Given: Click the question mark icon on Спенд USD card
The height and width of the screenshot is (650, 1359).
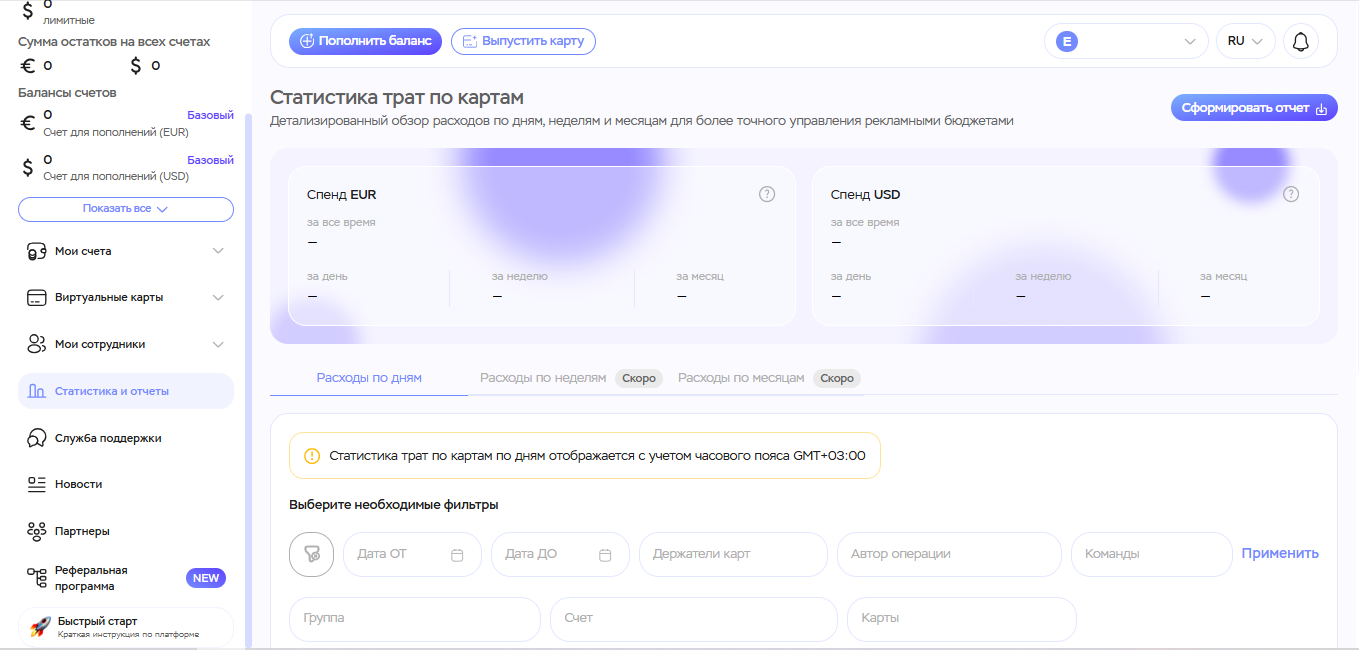Looking at the screenshot, I should [x=1291, y=194].
